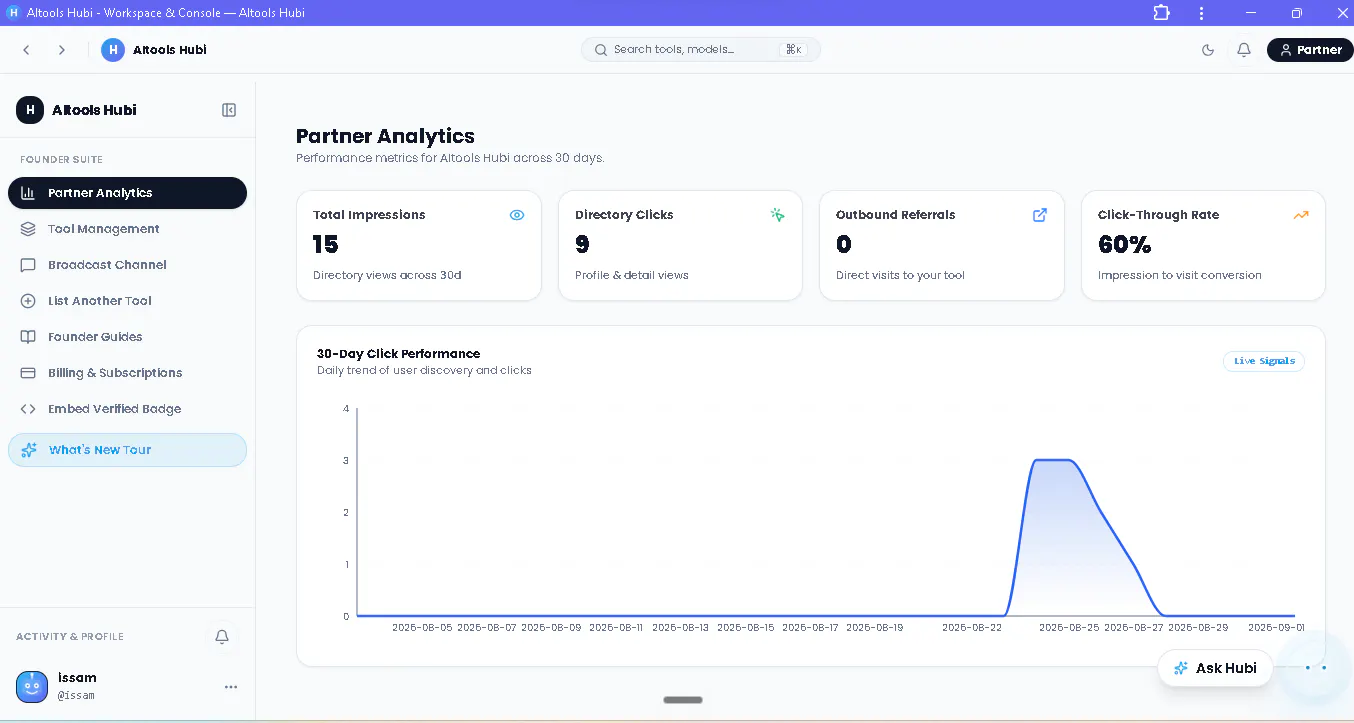
Task: Click the AItools Hubi name in sidebar header
Action: (94, 110)
